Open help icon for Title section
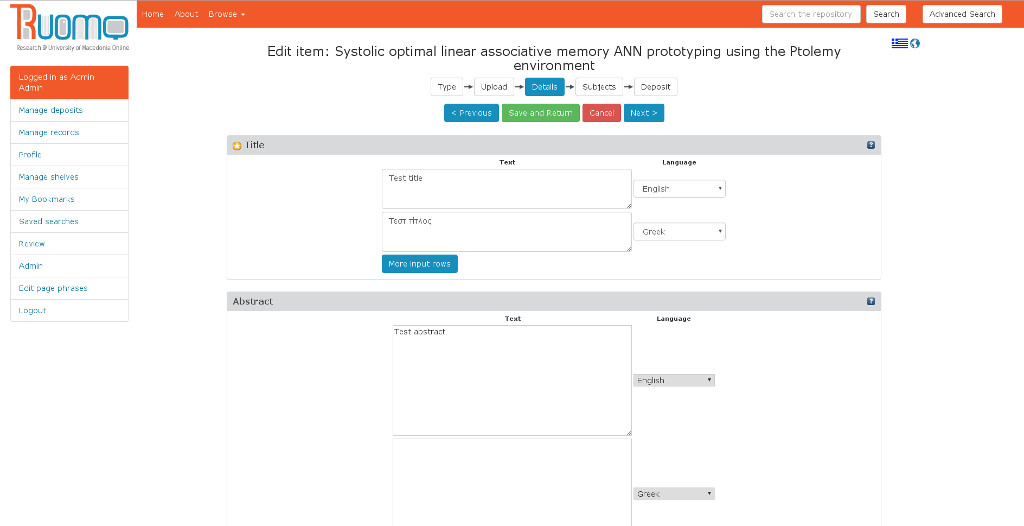This screenshot has height=526, width=1024. click(x=871, y=145)
